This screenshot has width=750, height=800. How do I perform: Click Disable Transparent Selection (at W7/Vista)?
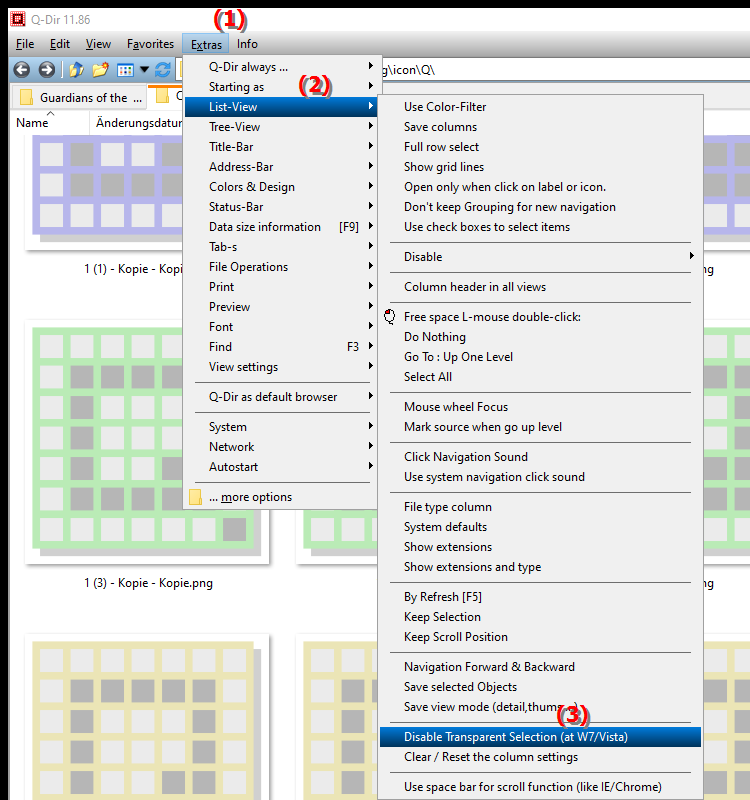(x=540, y=737)
